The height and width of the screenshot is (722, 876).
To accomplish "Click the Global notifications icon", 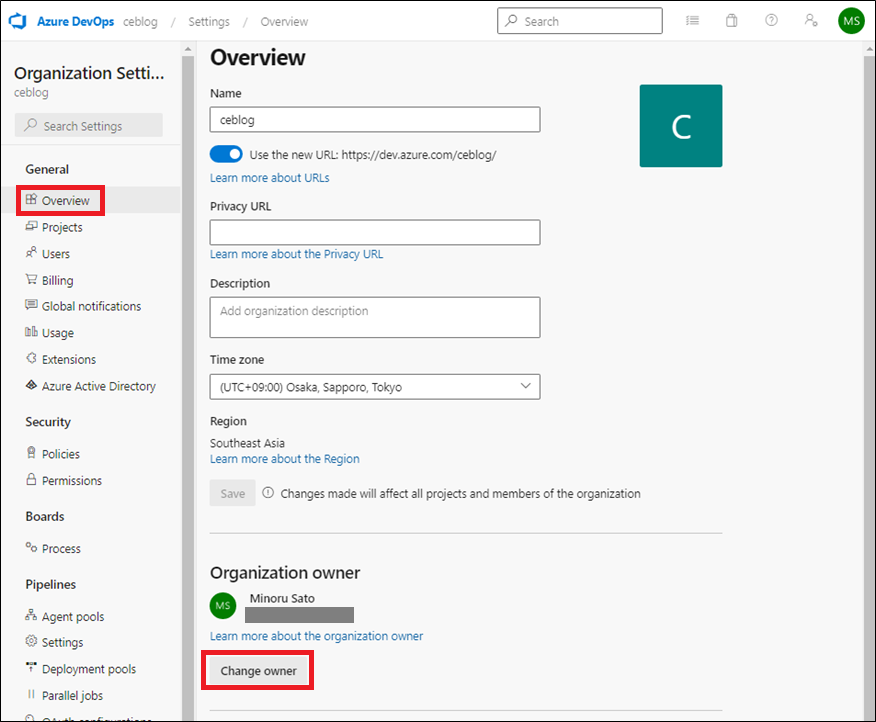I will (31, 305).
